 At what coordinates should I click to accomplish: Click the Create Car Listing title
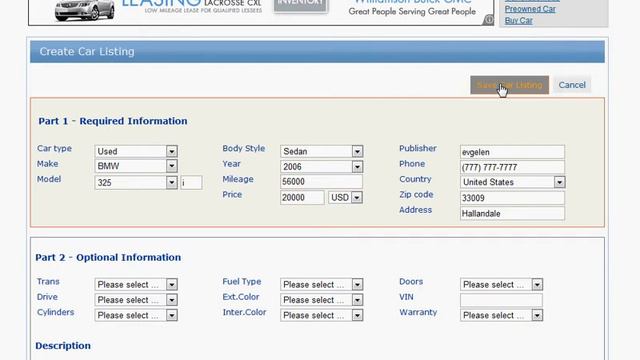(x=87, y=51)
